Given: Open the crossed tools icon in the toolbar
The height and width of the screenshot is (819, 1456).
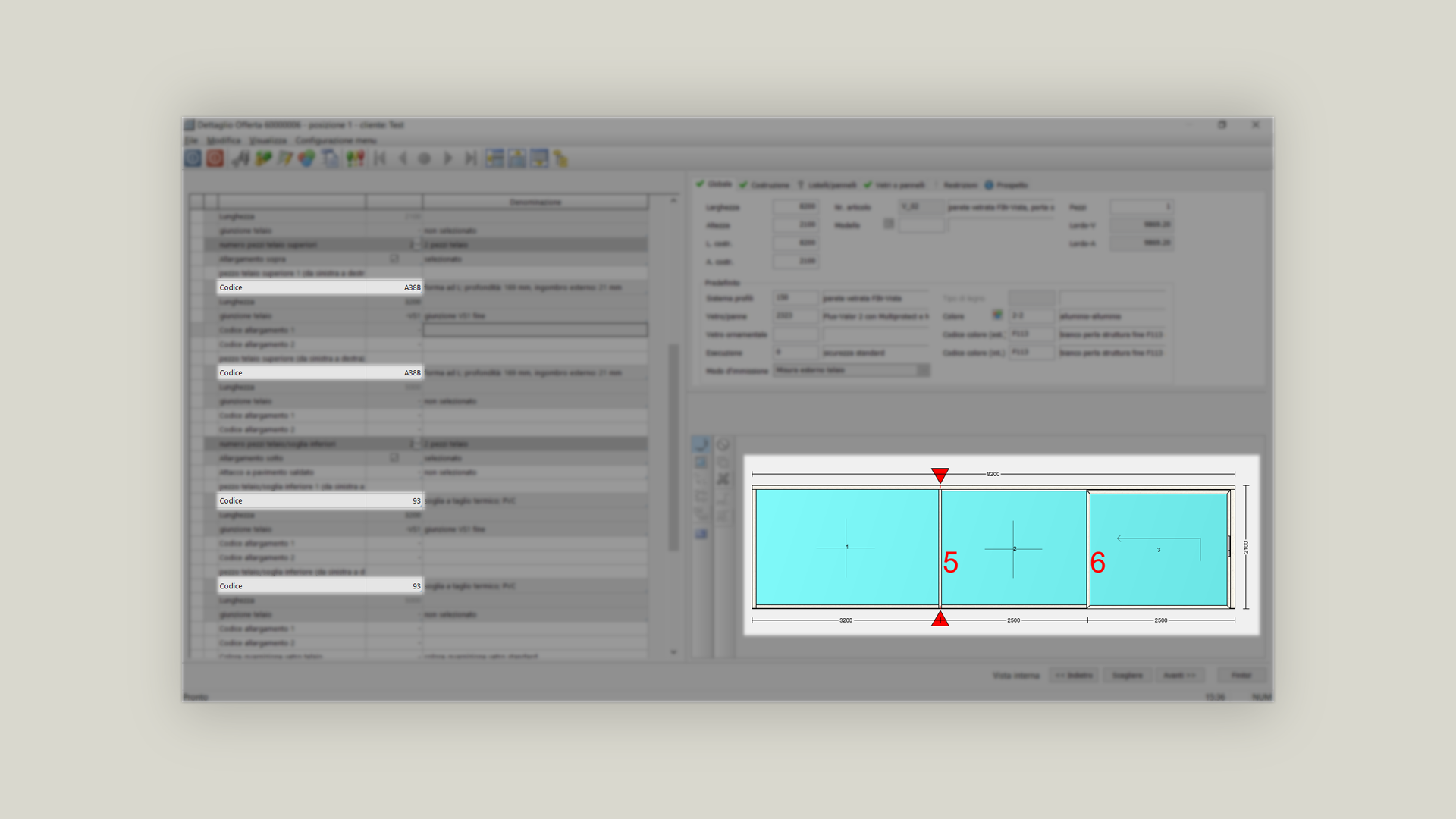Looking at the screenshot, I should click(241, 158).
